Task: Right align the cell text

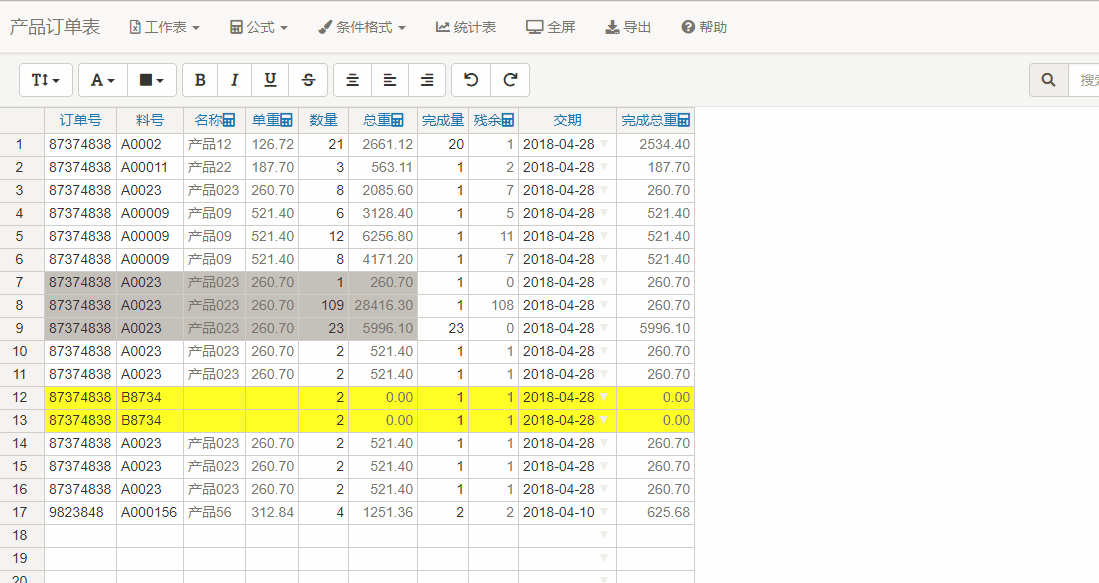Action: pyautogui.click(x=427, y=80)
